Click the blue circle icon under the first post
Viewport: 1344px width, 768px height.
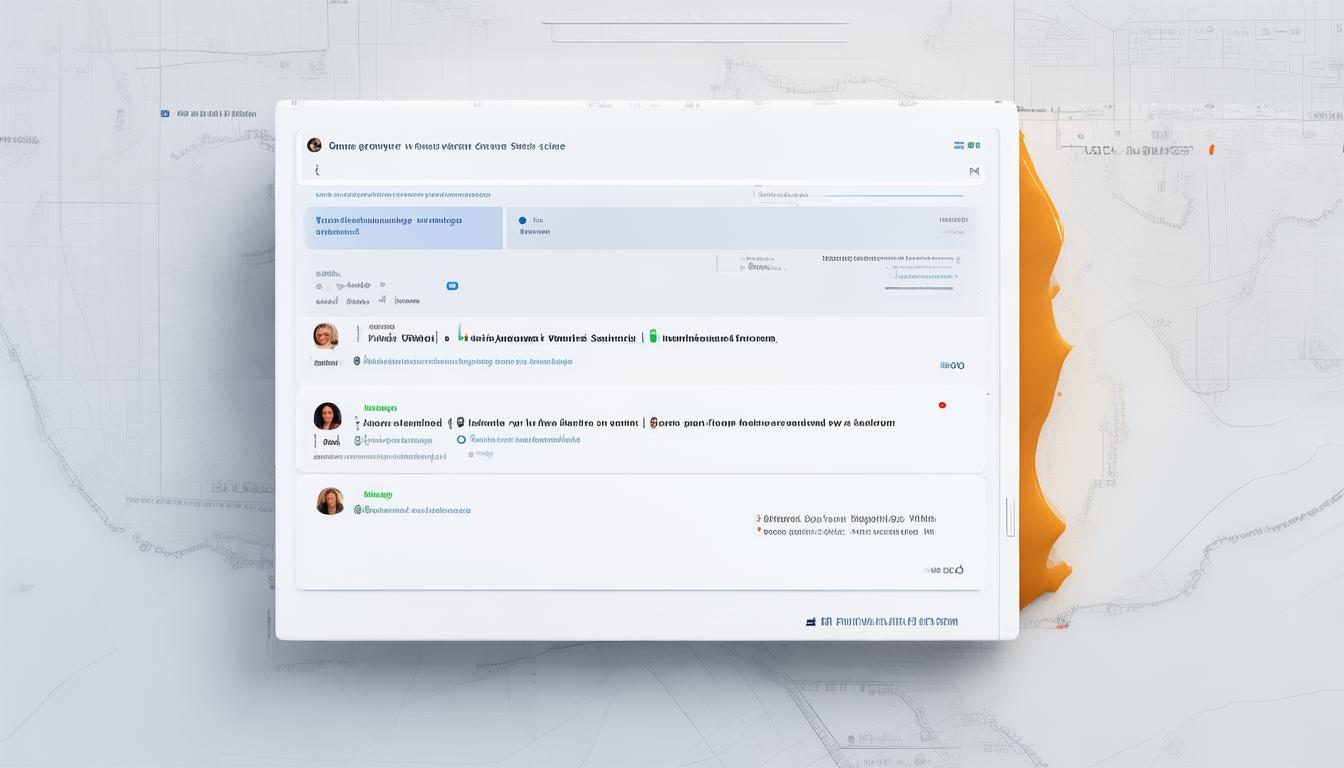357,361
